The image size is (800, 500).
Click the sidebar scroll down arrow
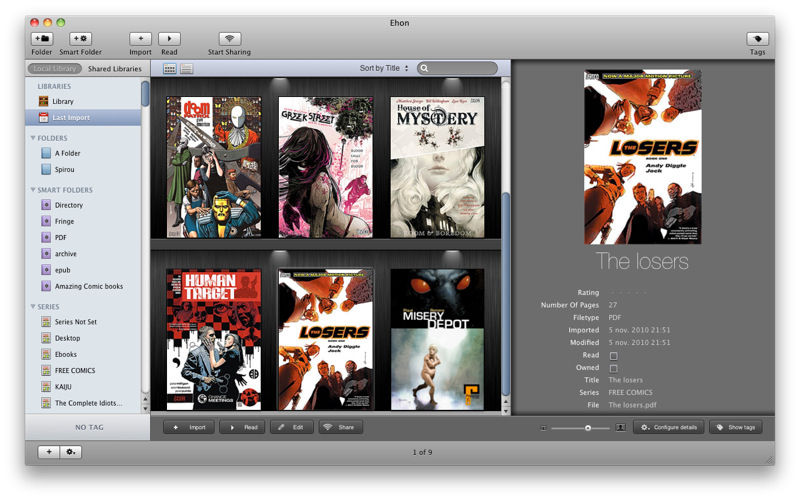pyautogui.click(x=145, y=408)
